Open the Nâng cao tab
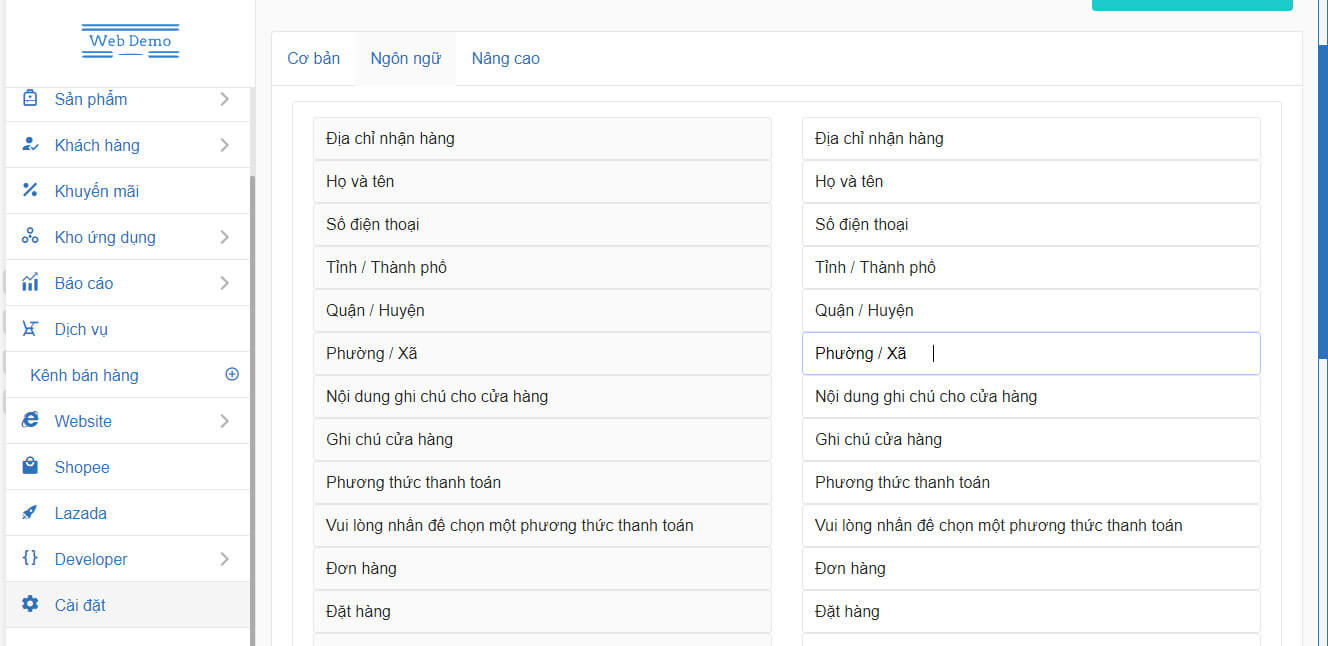Screen dimensions: 1328x646 pyautogui.click(x=505, y=59)
